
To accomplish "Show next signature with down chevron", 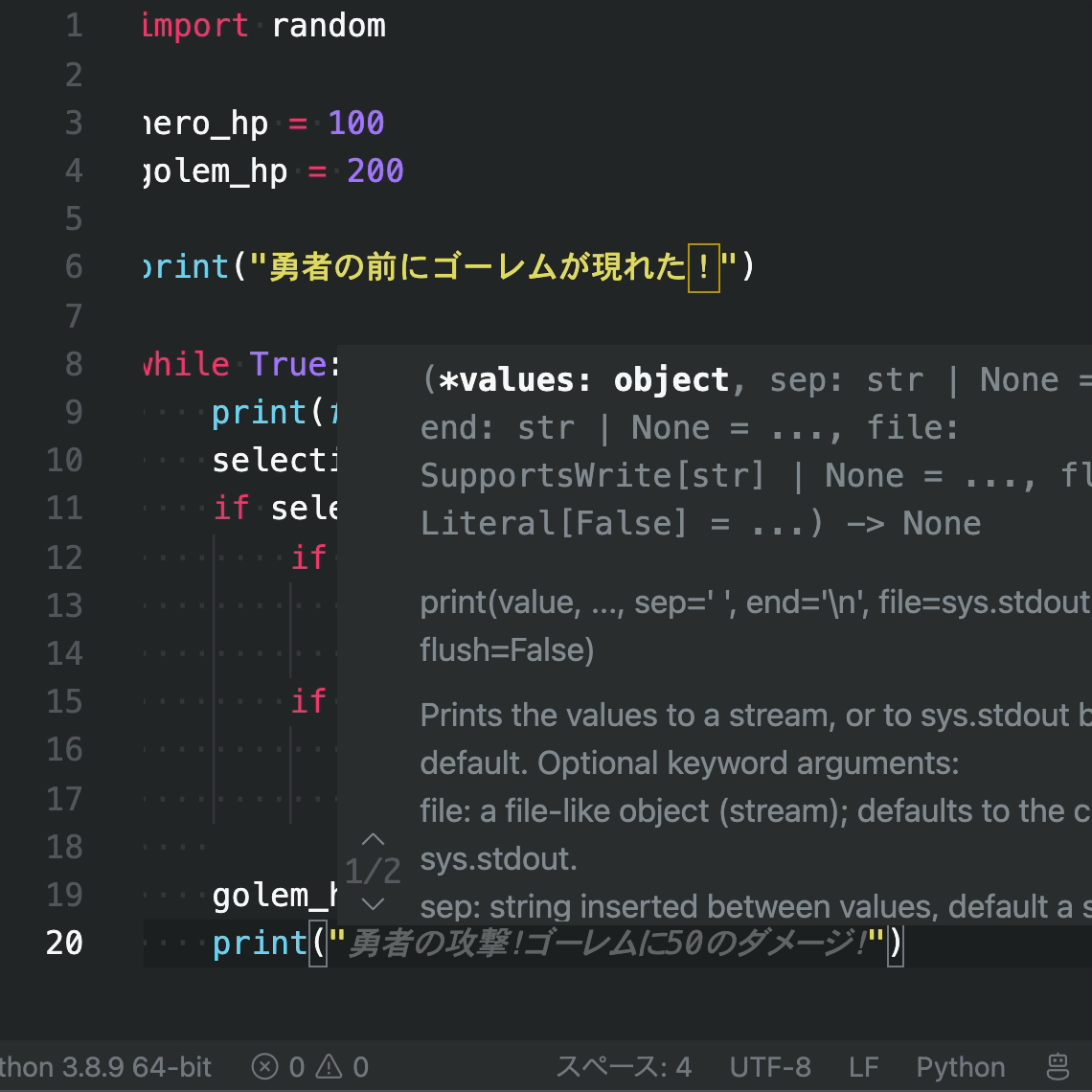I will tap(374, 904).
